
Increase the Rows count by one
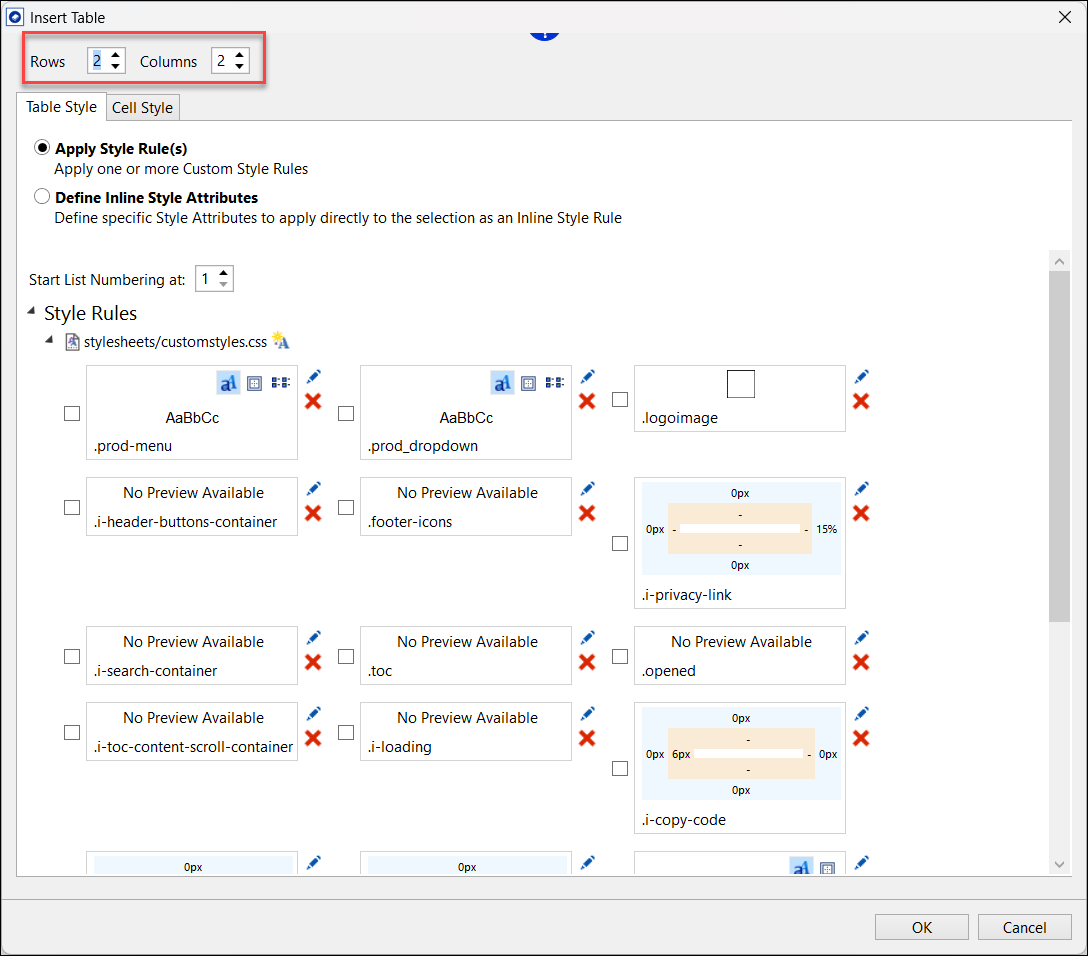(116, 56)
